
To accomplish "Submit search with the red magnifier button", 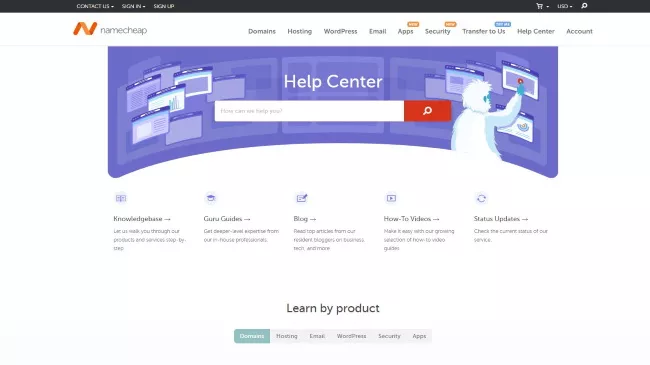I will point(427,111).
